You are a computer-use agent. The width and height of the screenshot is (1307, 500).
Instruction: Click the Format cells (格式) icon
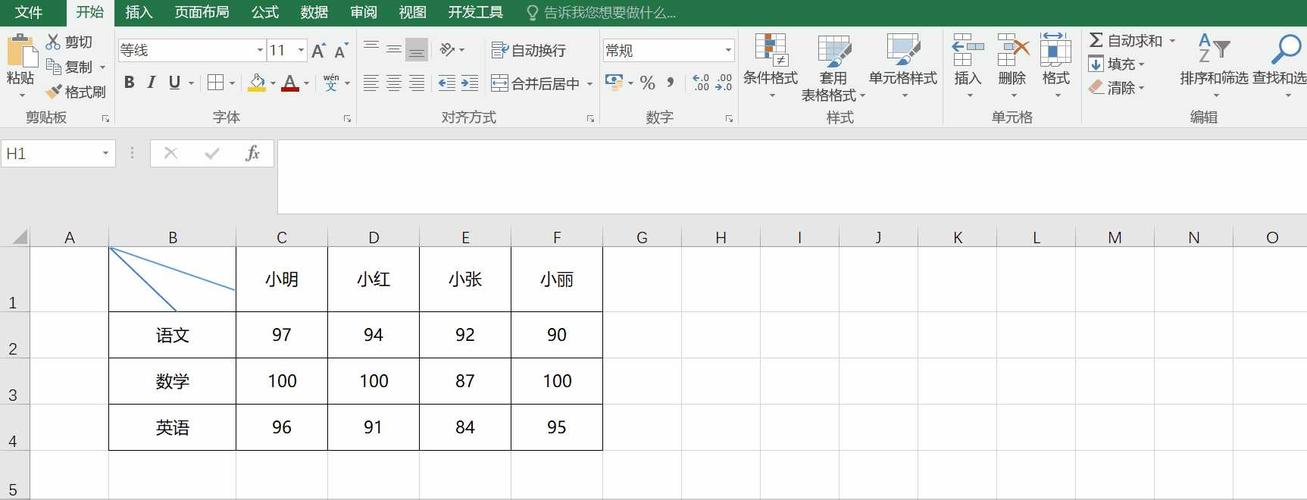point(1056,50)
